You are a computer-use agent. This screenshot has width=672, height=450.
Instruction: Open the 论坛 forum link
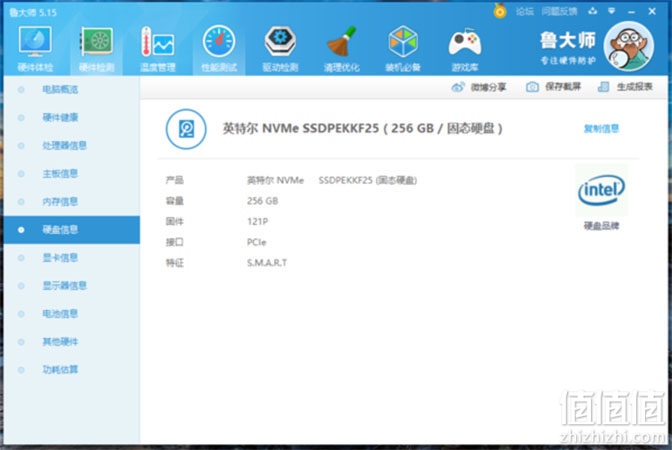[525, 12]
